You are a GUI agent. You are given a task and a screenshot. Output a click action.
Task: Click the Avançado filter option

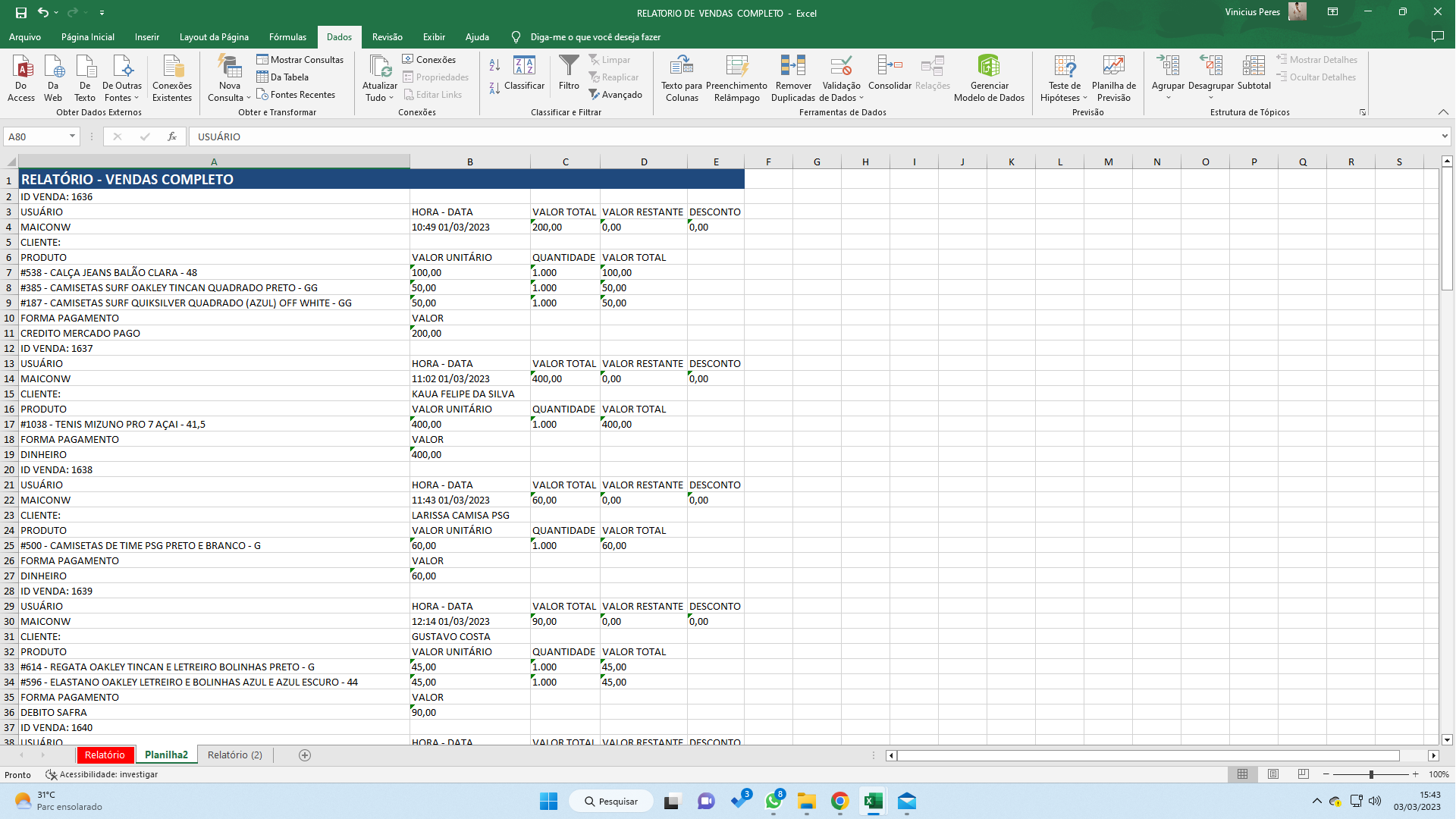pos(615,94)
